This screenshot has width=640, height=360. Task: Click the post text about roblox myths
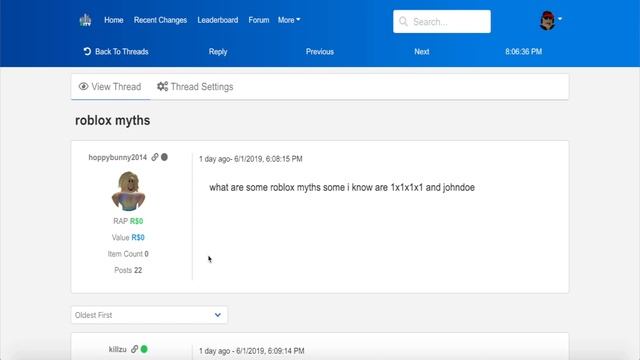342,187
